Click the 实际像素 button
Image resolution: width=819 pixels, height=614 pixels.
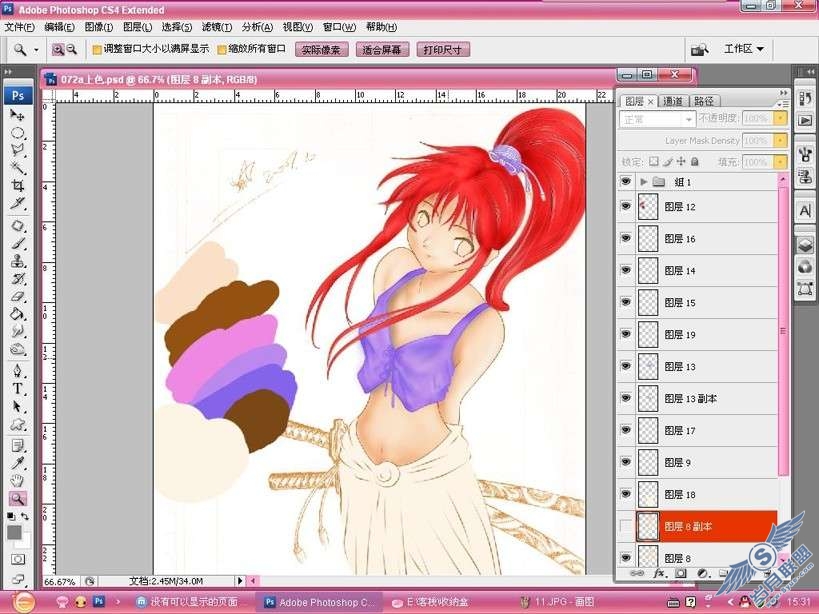(x=321, y=50)
